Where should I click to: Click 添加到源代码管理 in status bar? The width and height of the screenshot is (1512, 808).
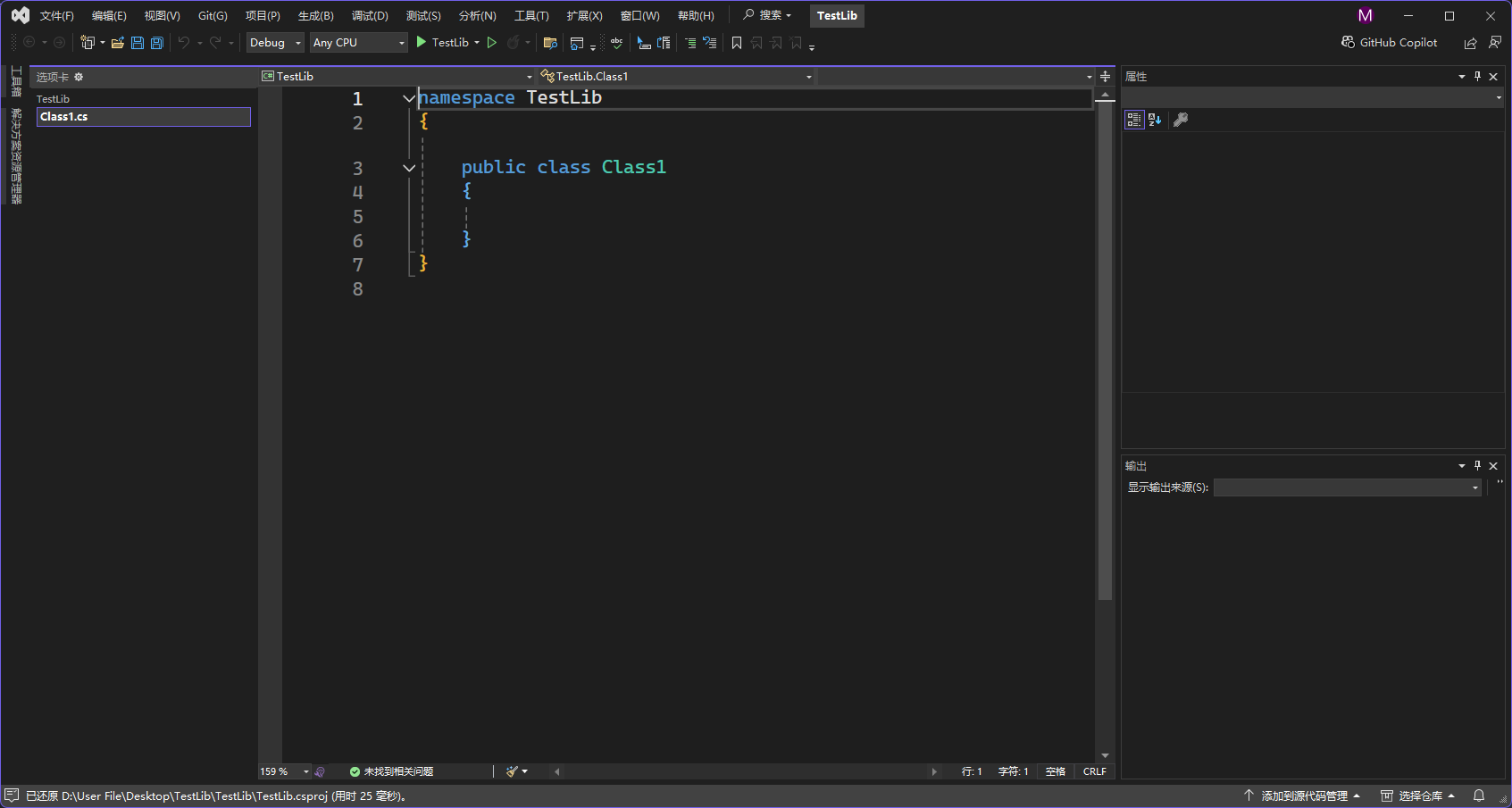click(1303, 796)
